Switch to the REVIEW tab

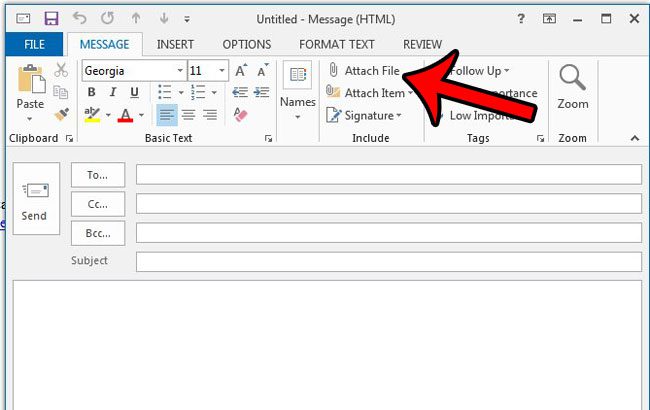tap(422, 44)
